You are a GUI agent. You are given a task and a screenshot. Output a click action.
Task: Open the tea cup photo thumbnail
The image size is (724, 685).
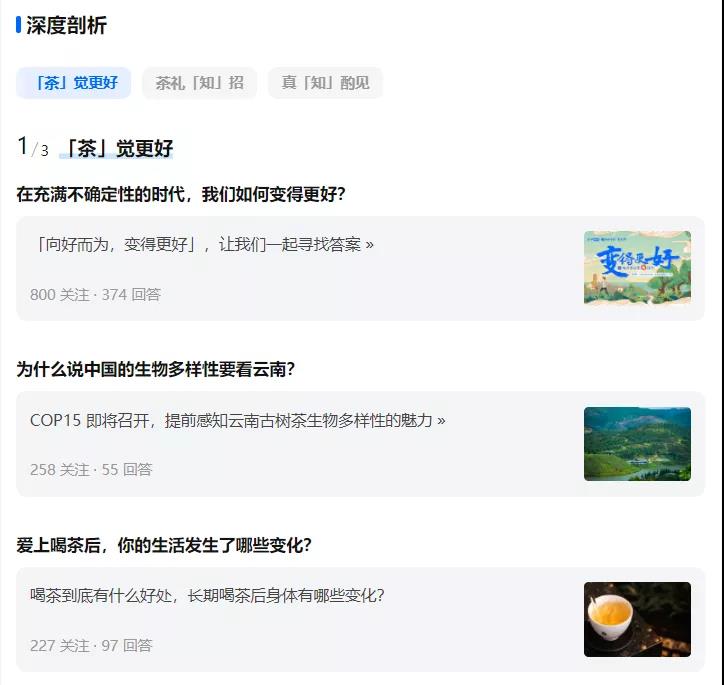pyautogui.click(x=637, y=619)
